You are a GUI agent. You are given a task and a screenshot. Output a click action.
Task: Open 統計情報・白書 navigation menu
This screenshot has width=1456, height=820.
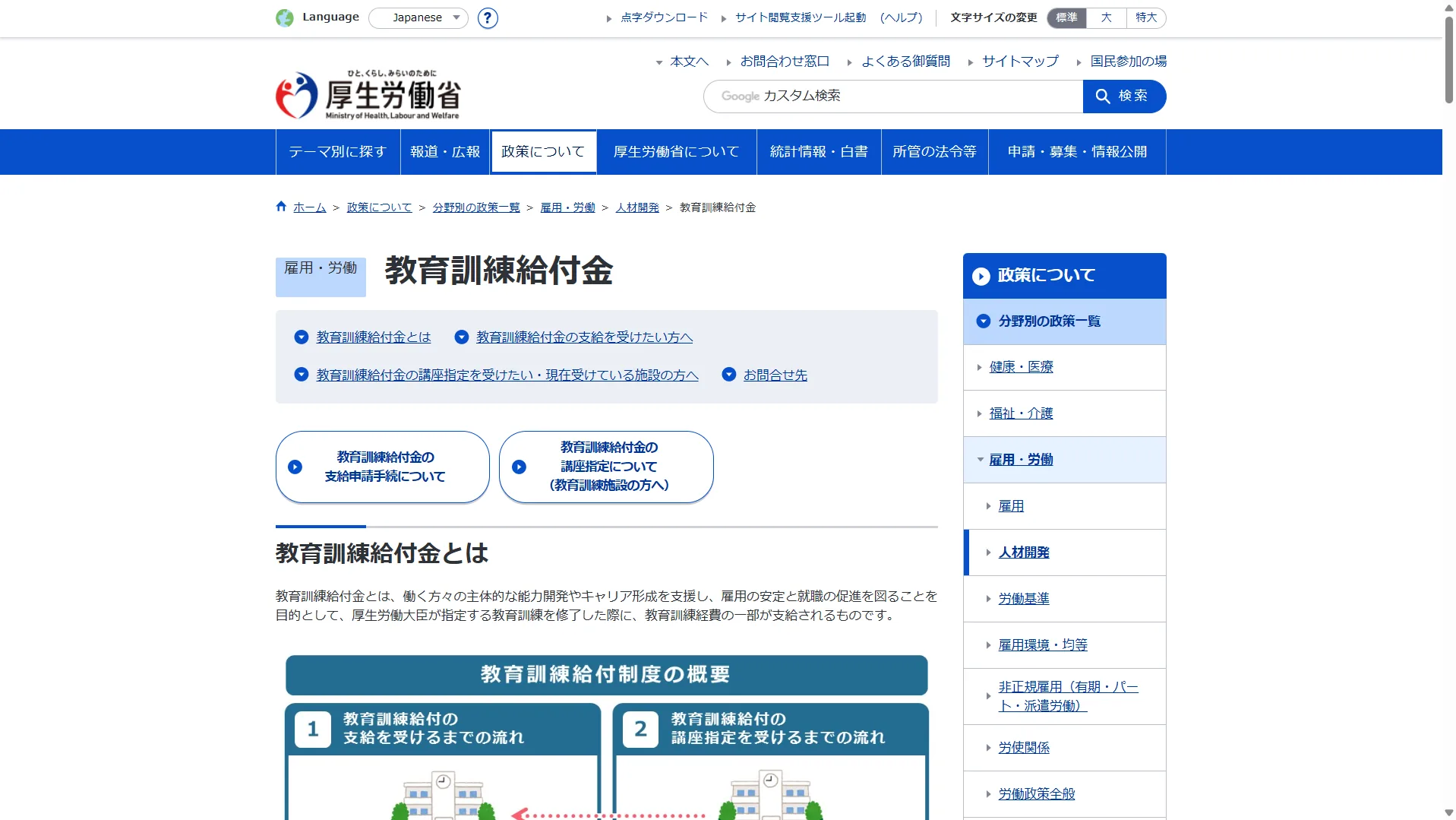coord(819,152)
